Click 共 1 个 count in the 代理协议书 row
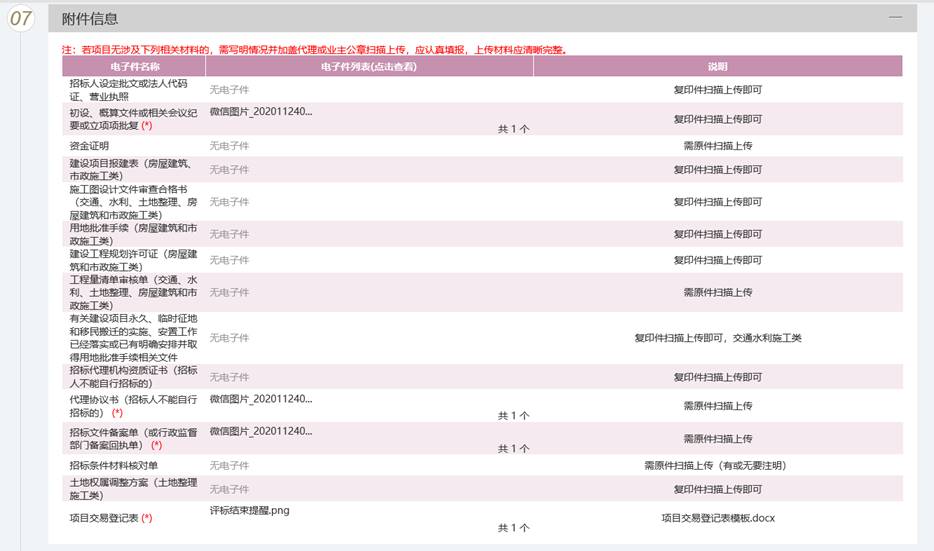Viewport: 934px width, 551px height. click(x=513, y=415)
